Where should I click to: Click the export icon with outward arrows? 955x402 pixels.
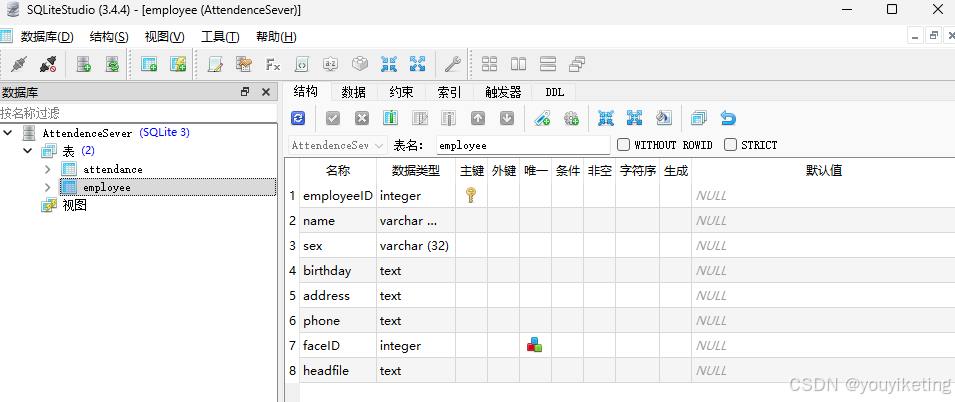pyautogui.click(x=417, y=64)
